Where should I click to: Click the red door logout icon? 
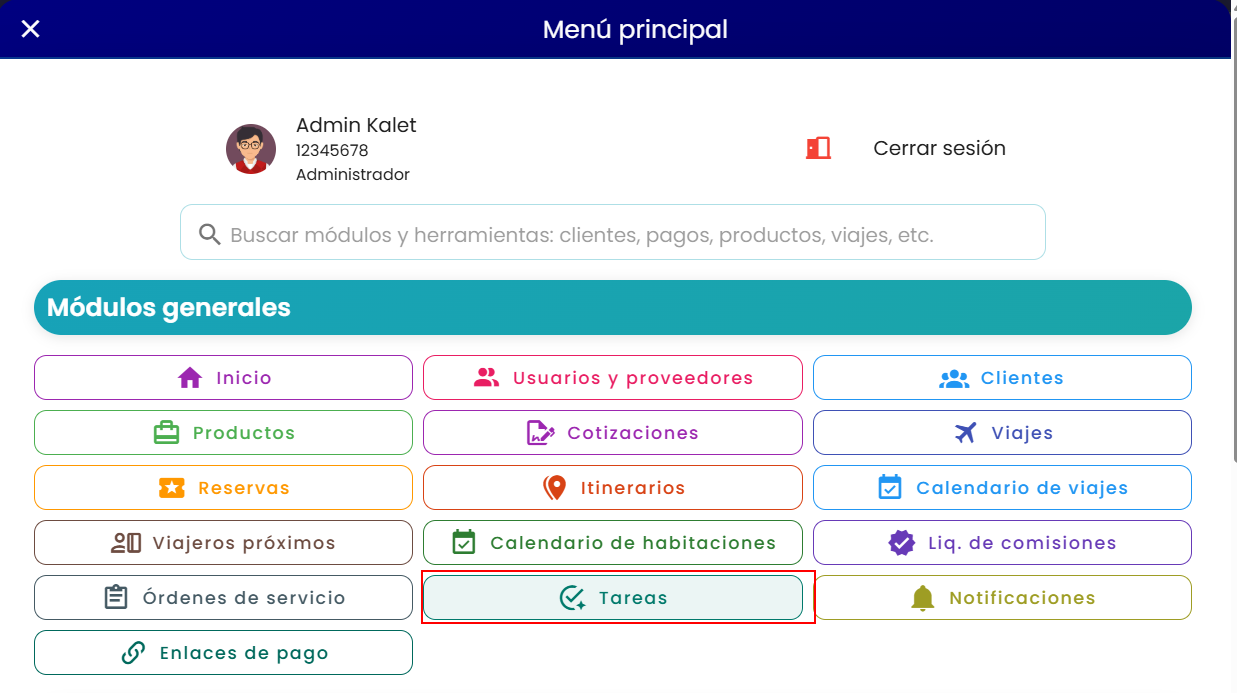coord(818,148)
